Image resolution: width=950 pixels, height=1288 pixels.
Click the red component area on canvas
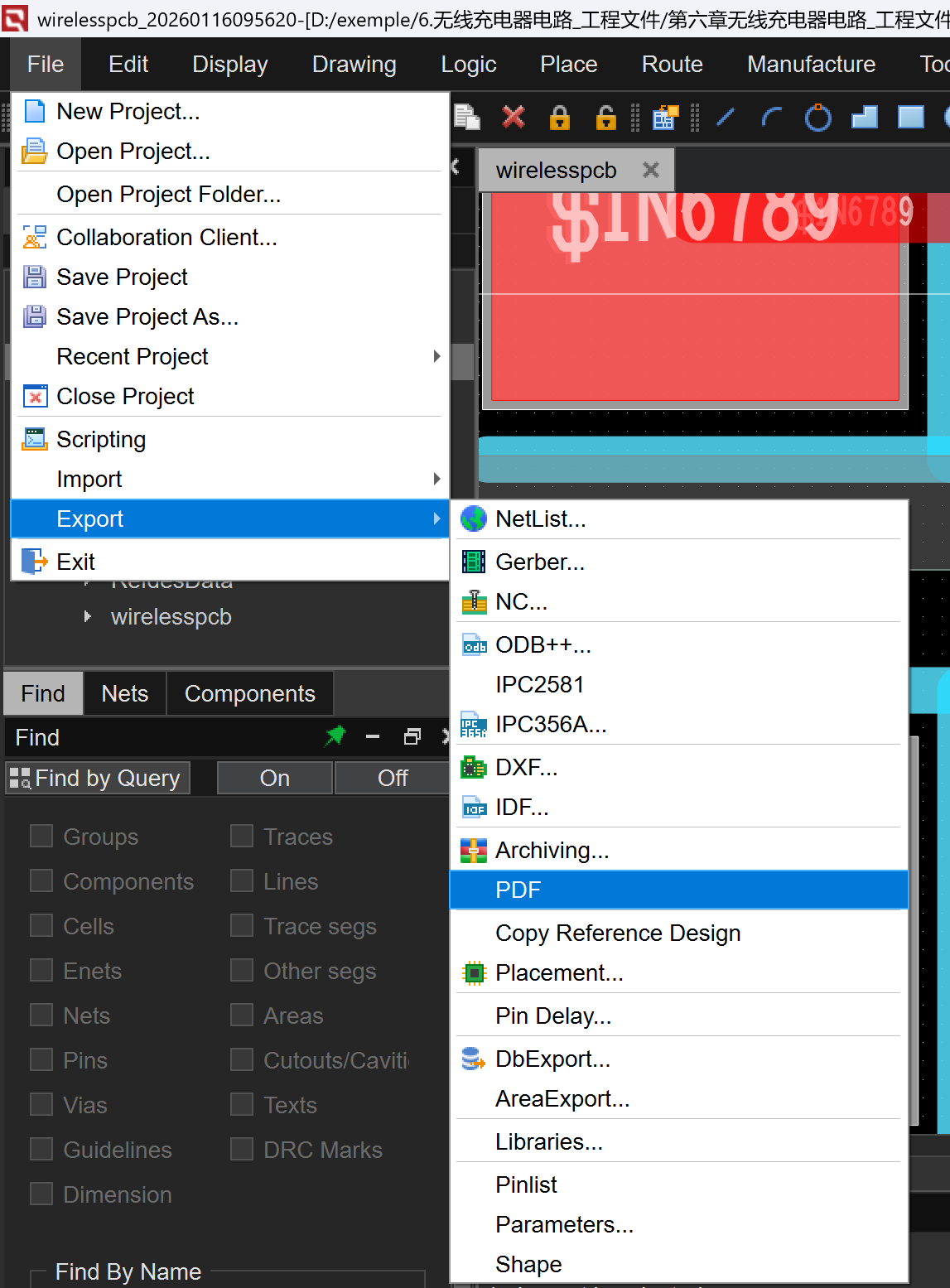coord(694,331)
